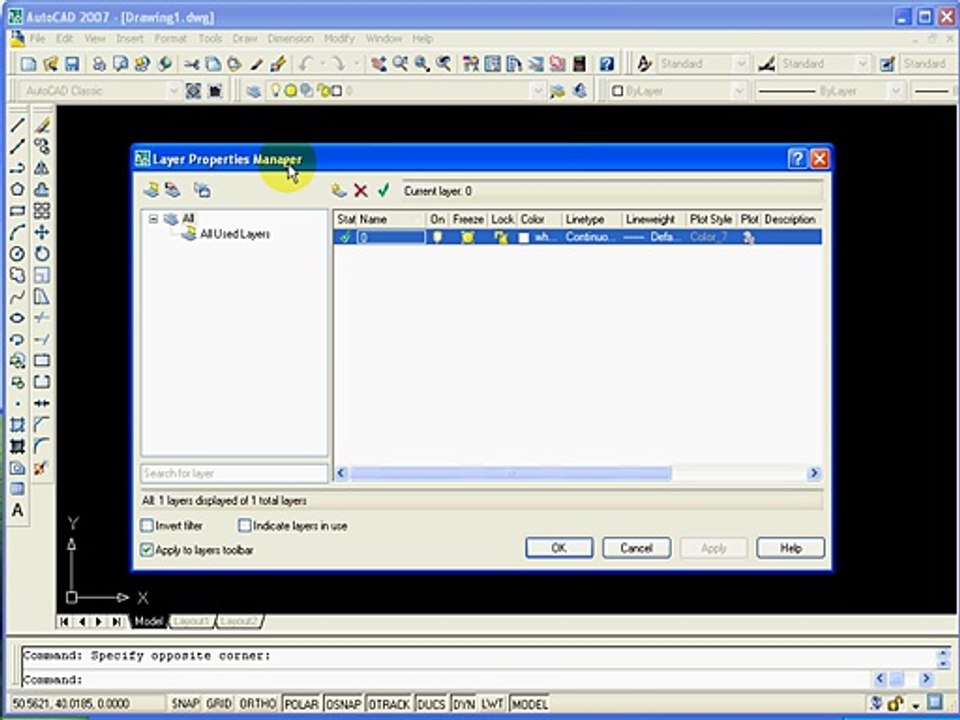The image size is (960, 720).
Task: Open the Format menu
Action: pos(170,38)
